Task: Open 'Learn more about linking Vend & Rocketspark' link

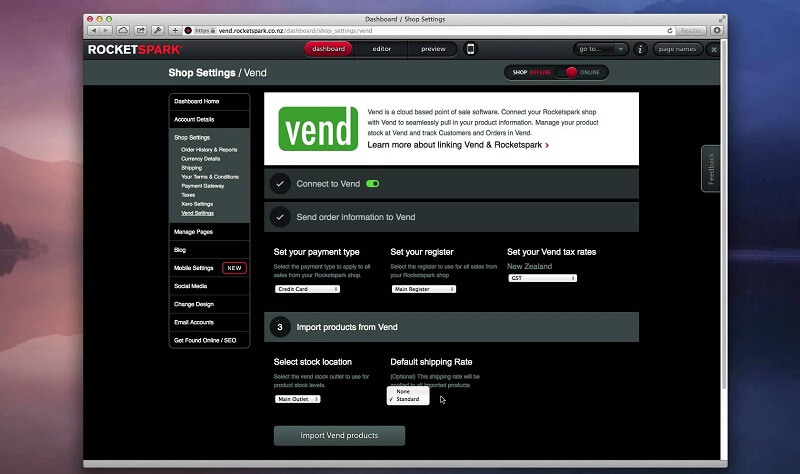Action: pos(458,145)
